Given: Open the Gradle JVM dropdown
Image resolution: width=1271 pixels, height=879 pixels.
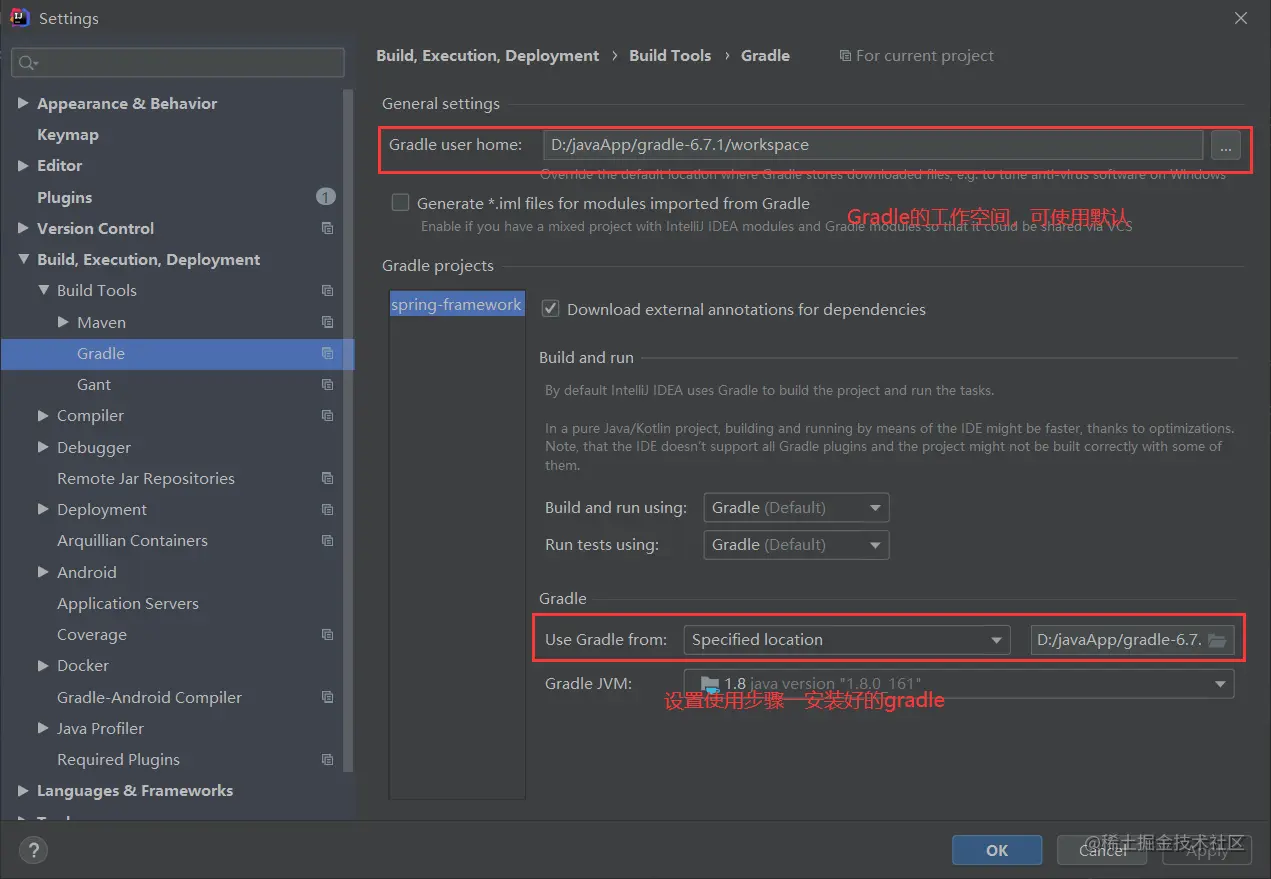Looking at the screenshot, I should point(958,684).
